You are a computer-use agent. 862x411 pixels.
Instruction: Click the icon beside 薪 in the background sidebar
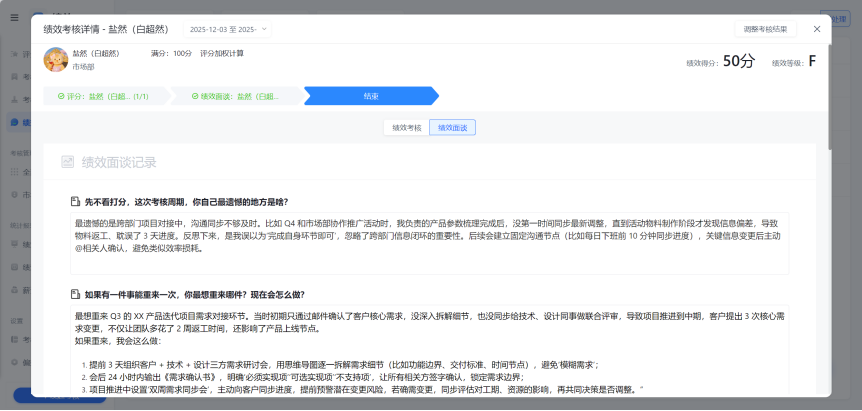[14, 289]
